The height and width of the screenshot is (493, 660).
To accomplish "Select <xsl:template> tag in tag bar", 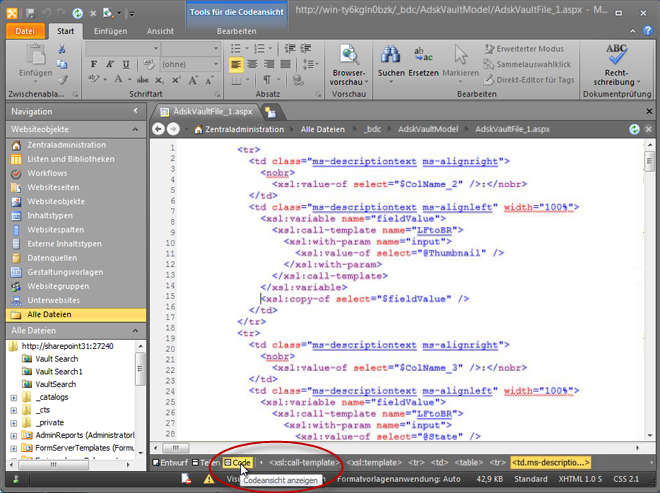I will click(x=374, y=463).
